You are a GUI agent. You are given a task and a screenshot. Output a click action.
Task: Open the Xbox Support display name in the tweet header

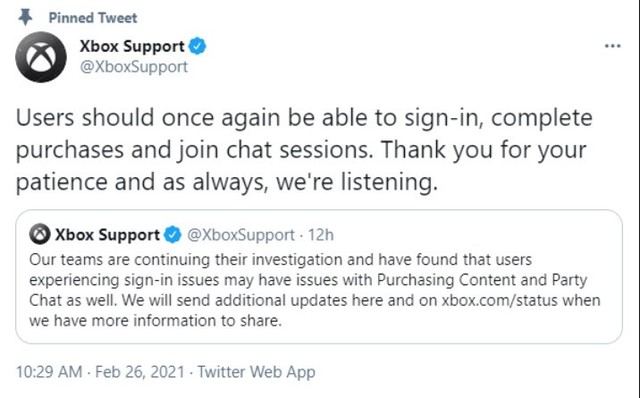pos(132,46)
